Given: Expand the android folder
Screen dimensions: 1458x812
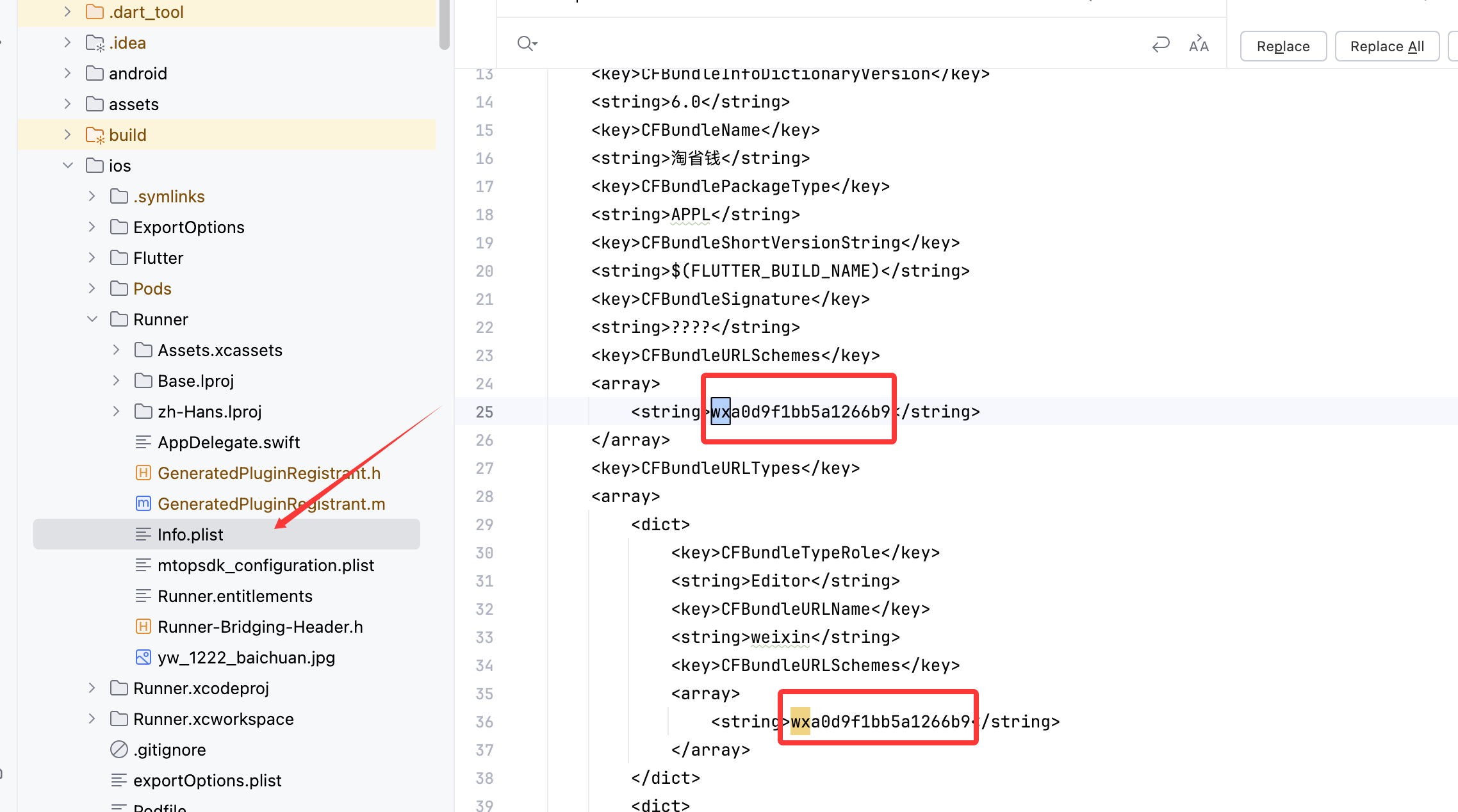Looking at the screenshot, I should (67, 73).
